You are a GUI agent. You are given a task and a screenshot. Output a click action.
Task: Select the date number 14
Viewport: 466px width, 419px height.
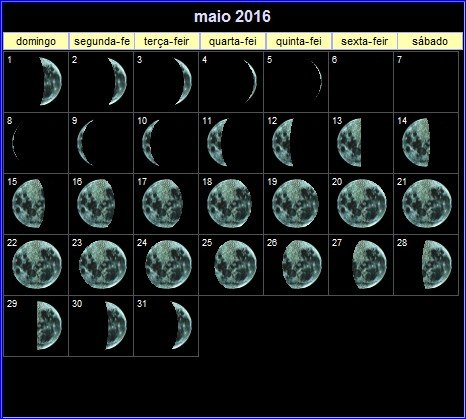pyautogui.click(x=402, y=121)
